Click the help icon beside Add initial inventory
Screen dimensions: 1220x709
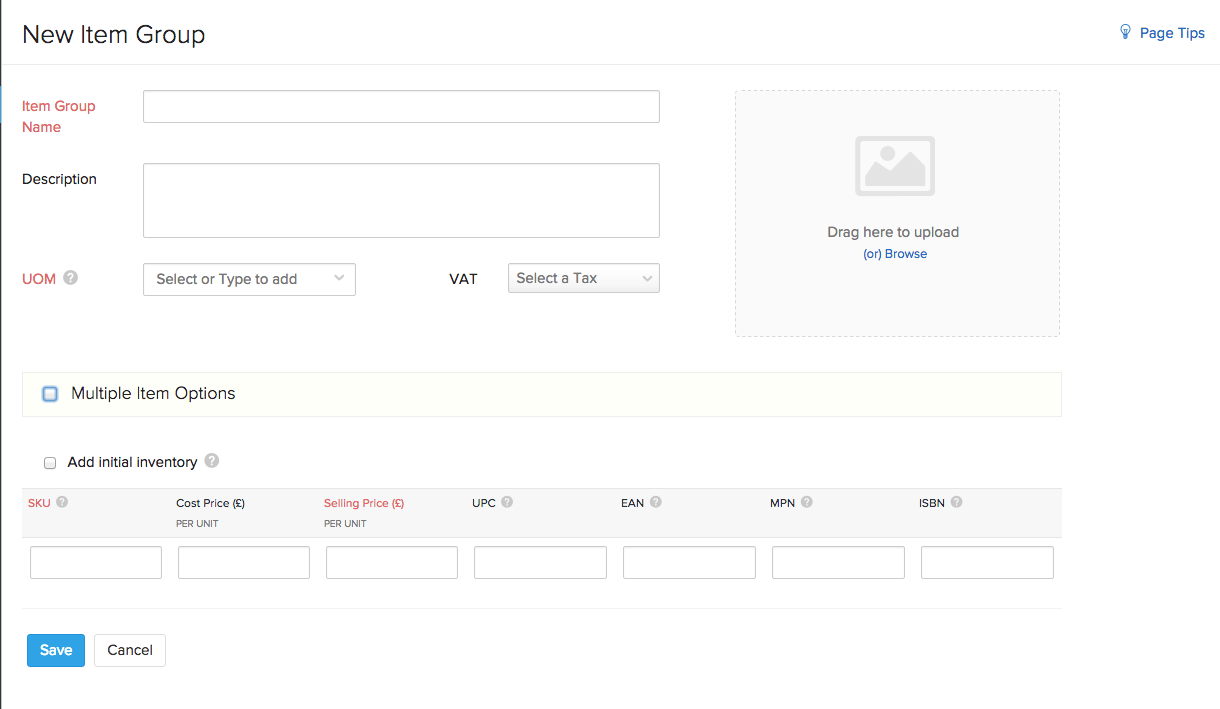coord(211,461)
